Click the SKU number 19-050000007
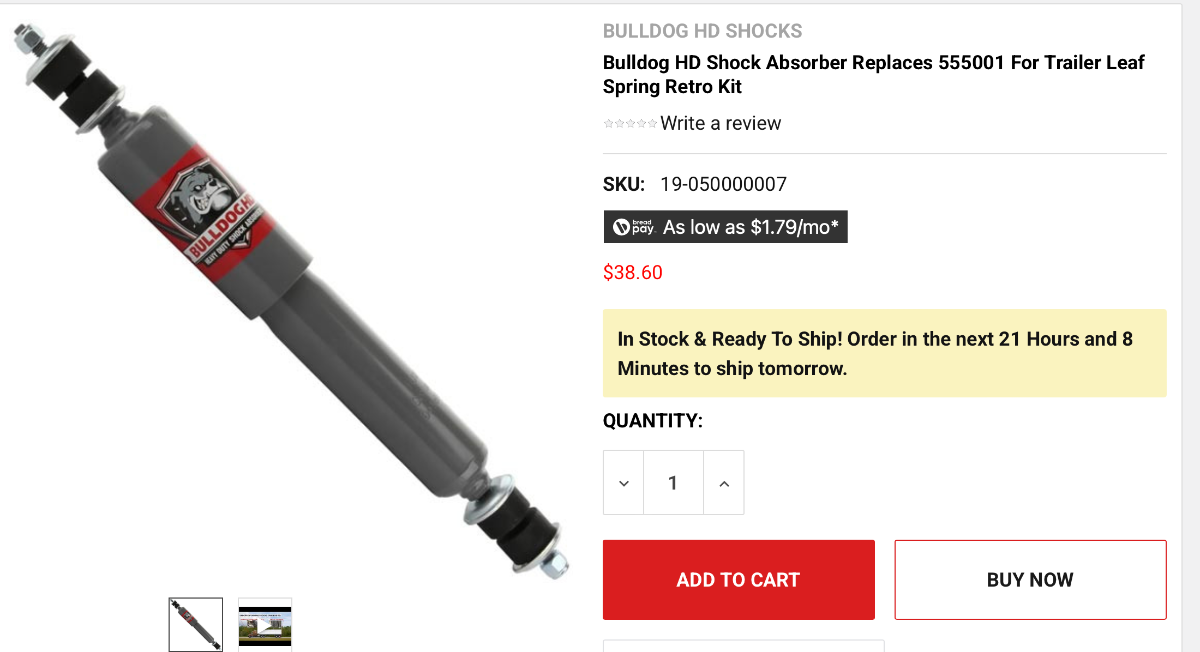 [724, 184]
